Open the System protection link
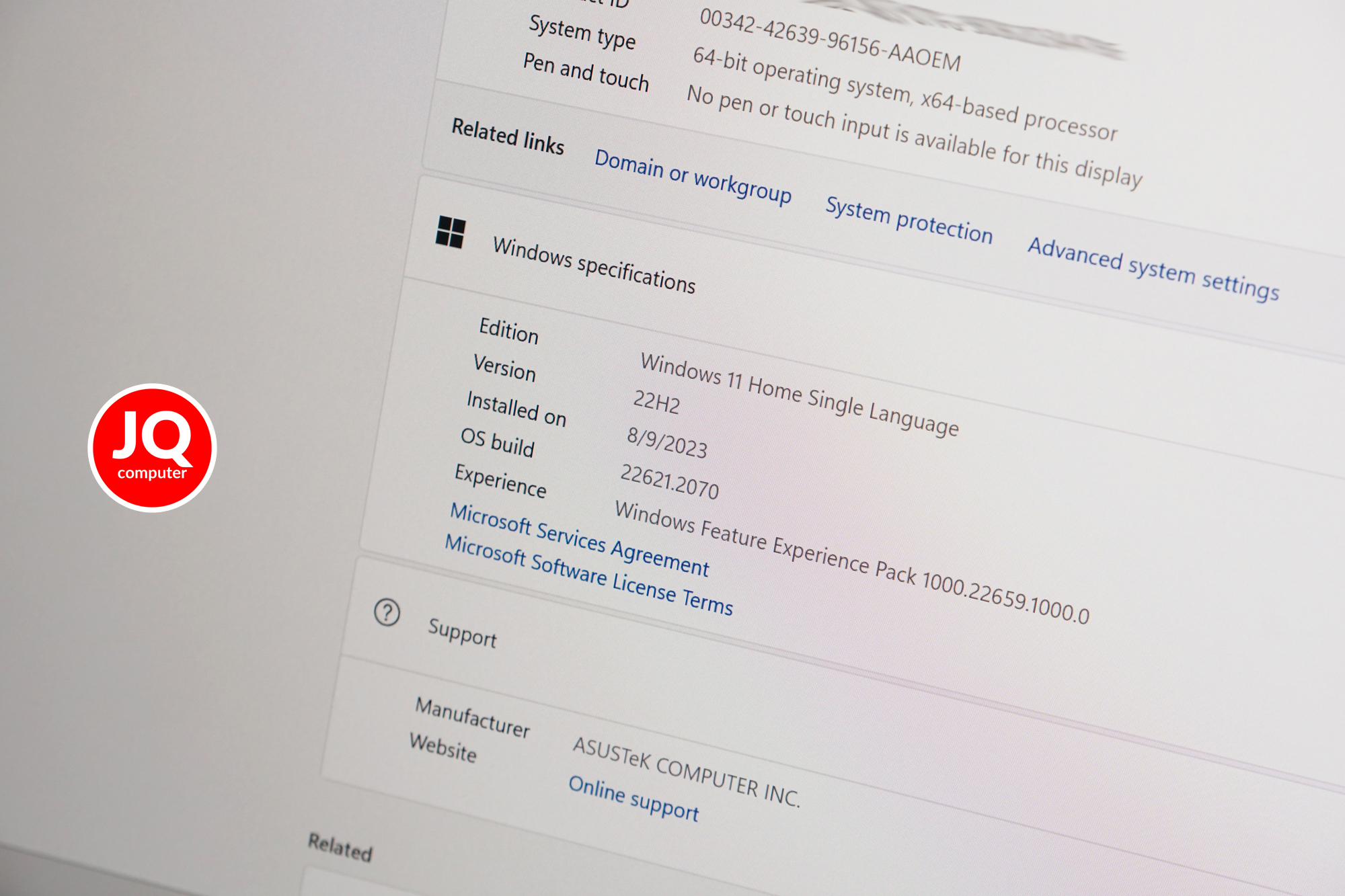This screenshot has height=896, width=1345. (x=909, y=220)
